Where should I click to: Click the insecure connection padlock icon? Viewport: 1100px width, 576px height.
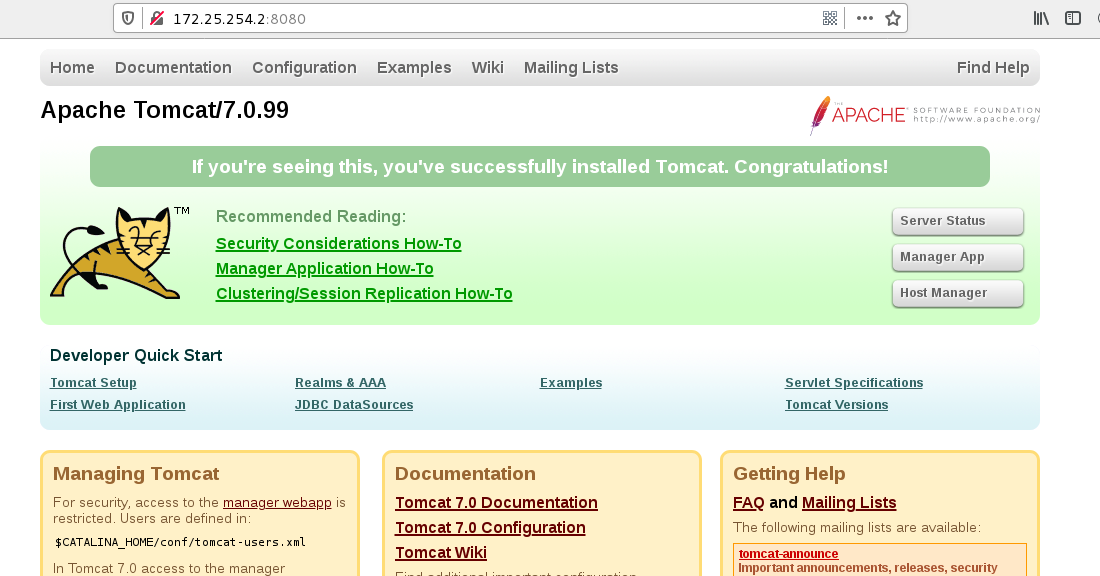(x=157, y=18)
